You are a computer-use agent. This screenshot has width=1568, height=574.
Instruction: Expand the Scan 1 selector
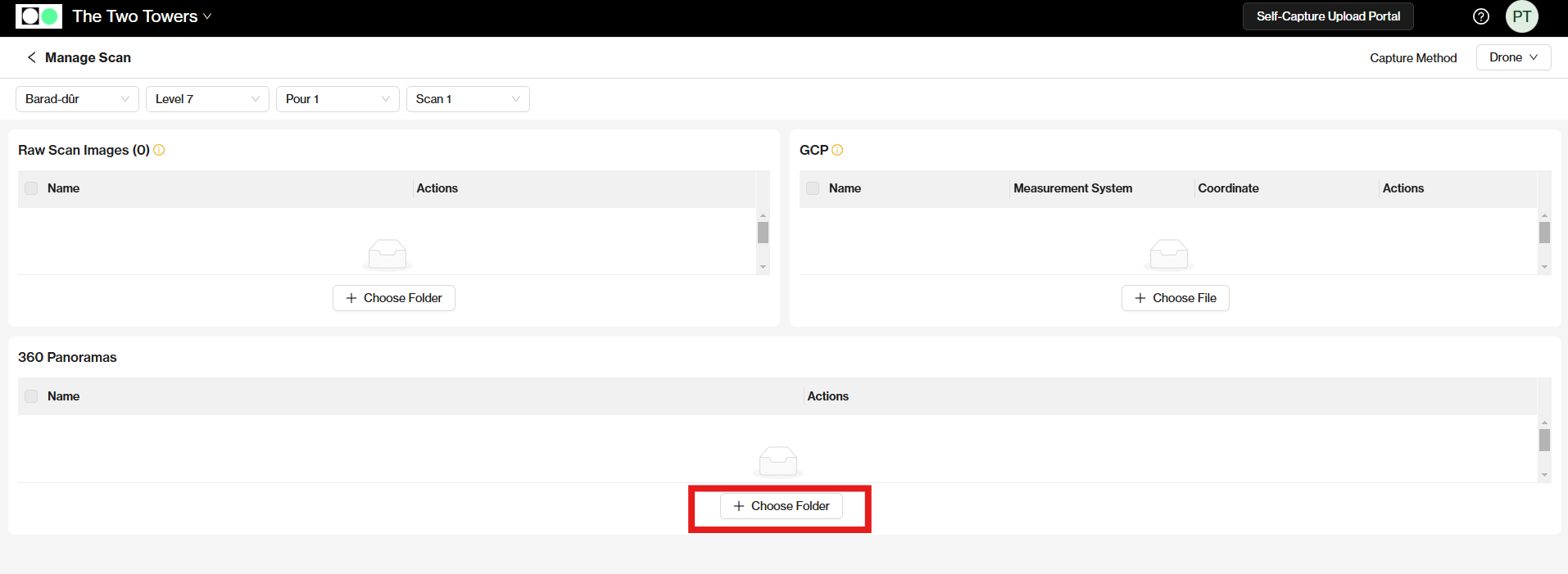[x=467, y=99]
